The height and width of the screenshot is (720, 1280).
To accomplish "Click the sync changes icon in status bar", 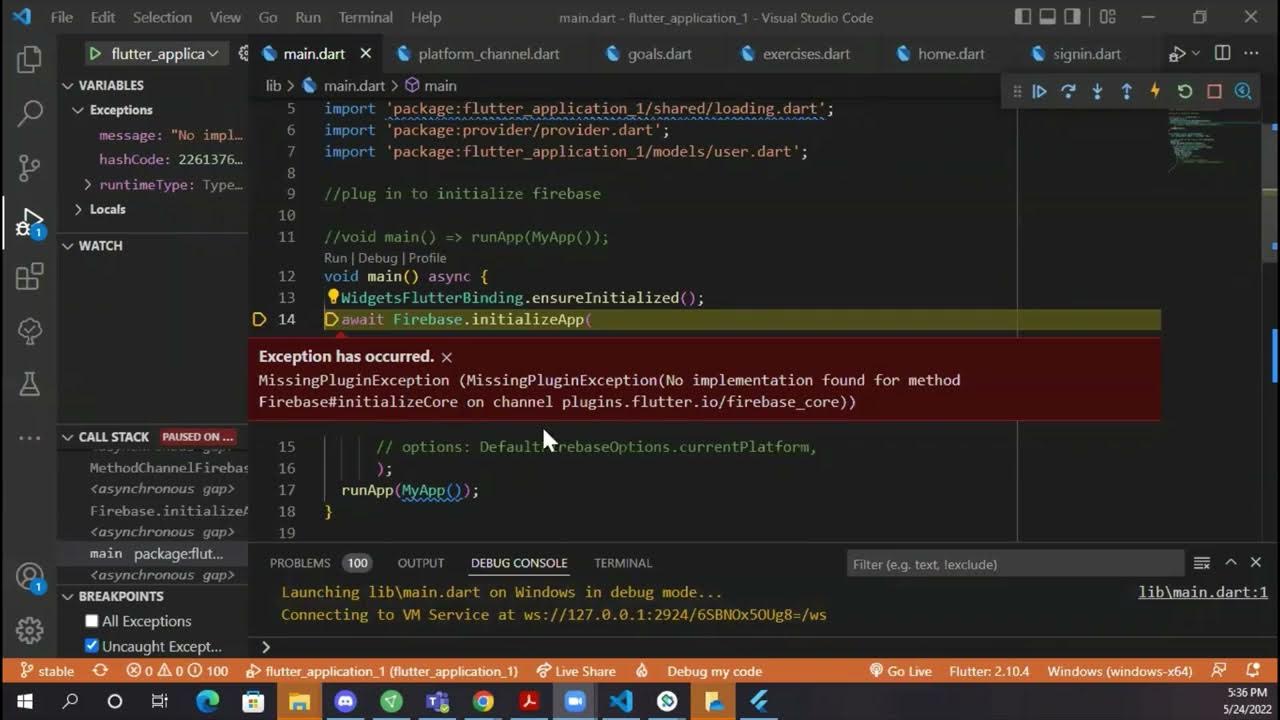I will coord(100,671).
